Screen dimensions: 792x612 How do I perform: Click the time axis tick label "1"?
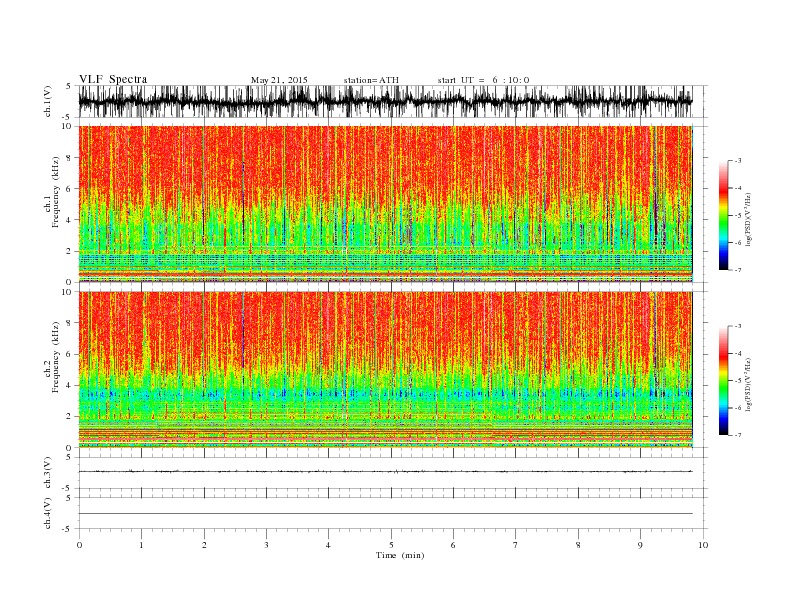pyautogui.click(x=141, y=545)
